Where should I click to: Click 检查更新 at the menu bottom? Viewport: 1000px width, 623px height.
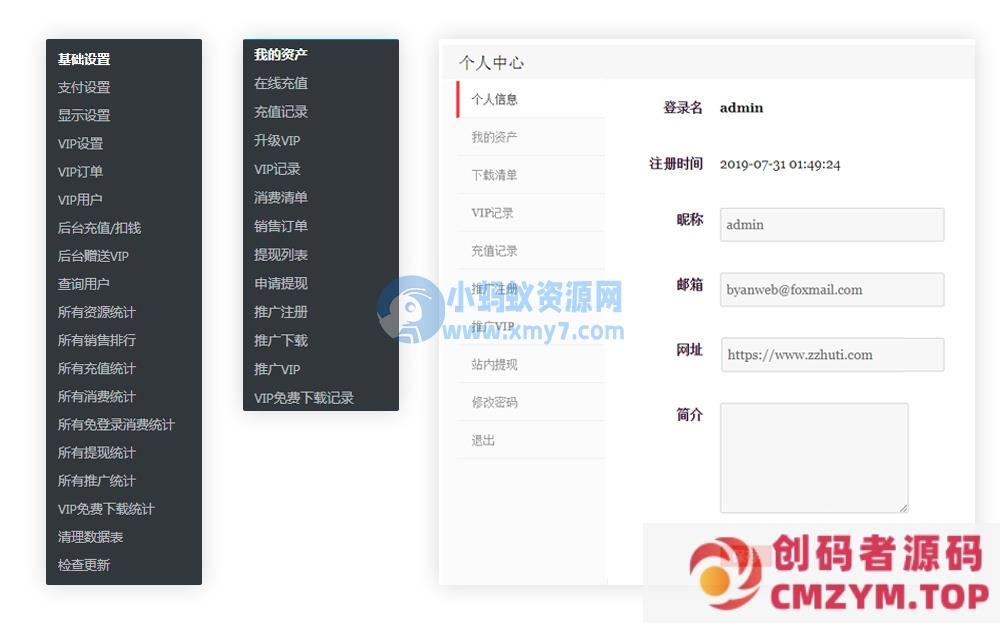(84, 565)
